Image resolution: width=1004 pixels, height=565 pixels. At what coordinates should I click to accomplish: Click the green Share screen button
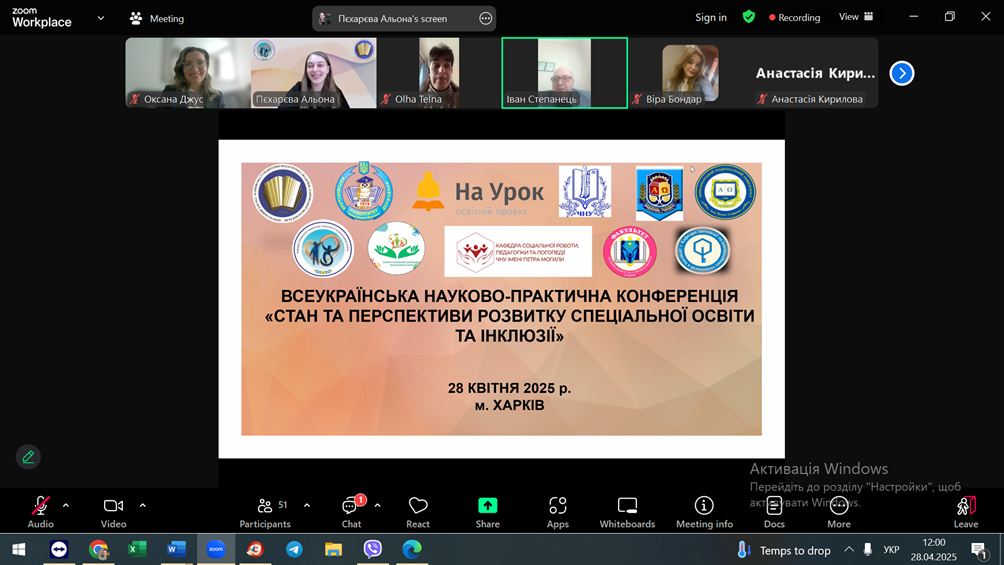487,512
